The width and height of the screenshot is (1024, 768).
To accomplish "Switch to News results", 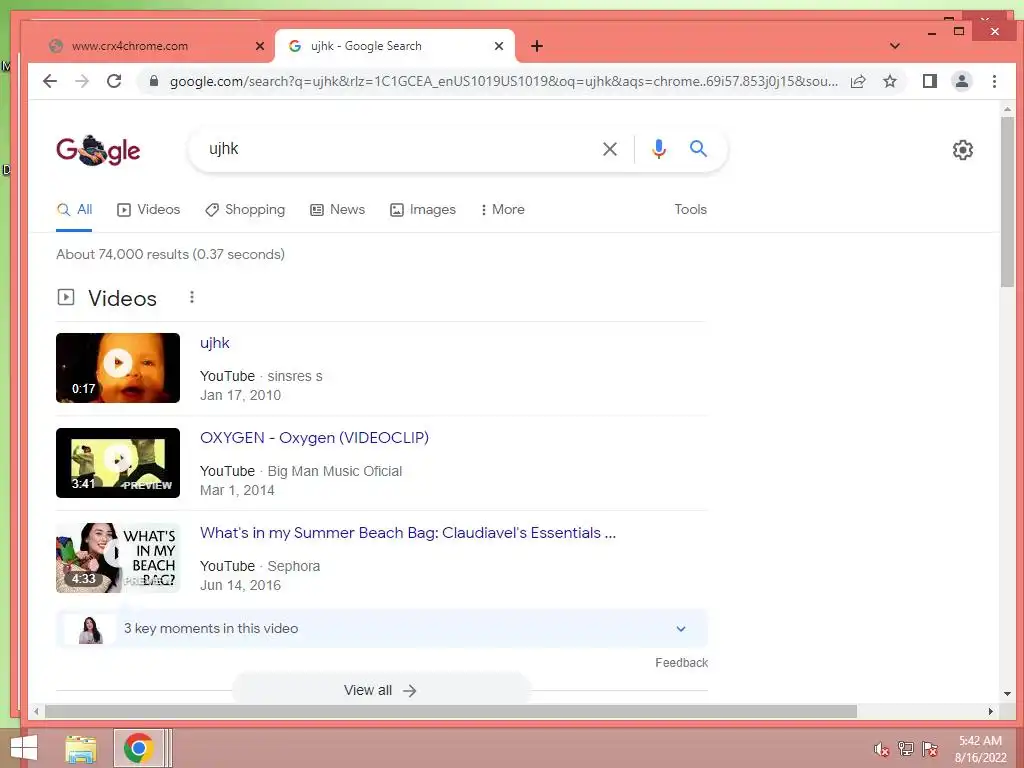I will click(337, 210).
